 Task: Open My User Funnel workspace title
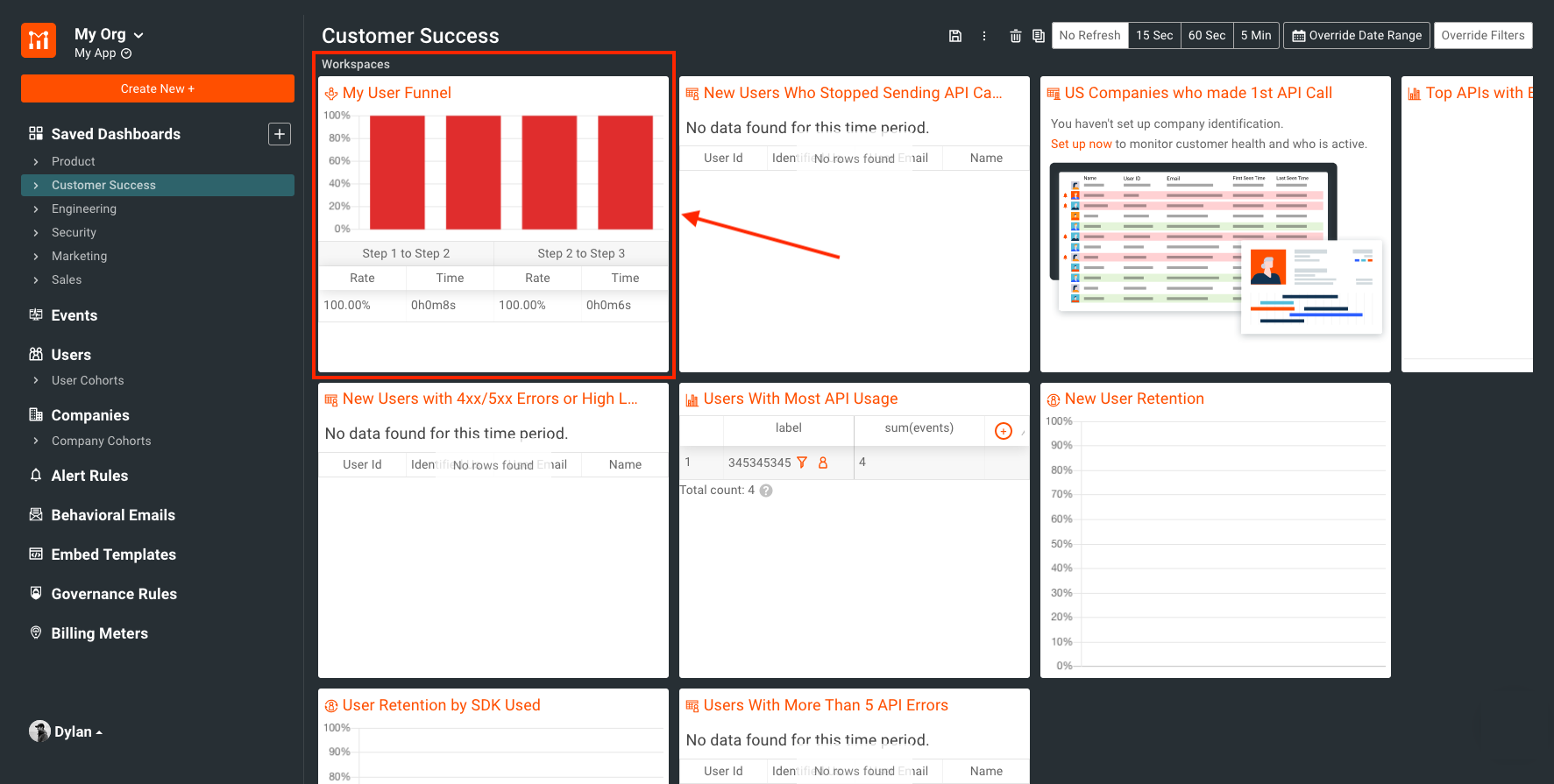(396, 93)
